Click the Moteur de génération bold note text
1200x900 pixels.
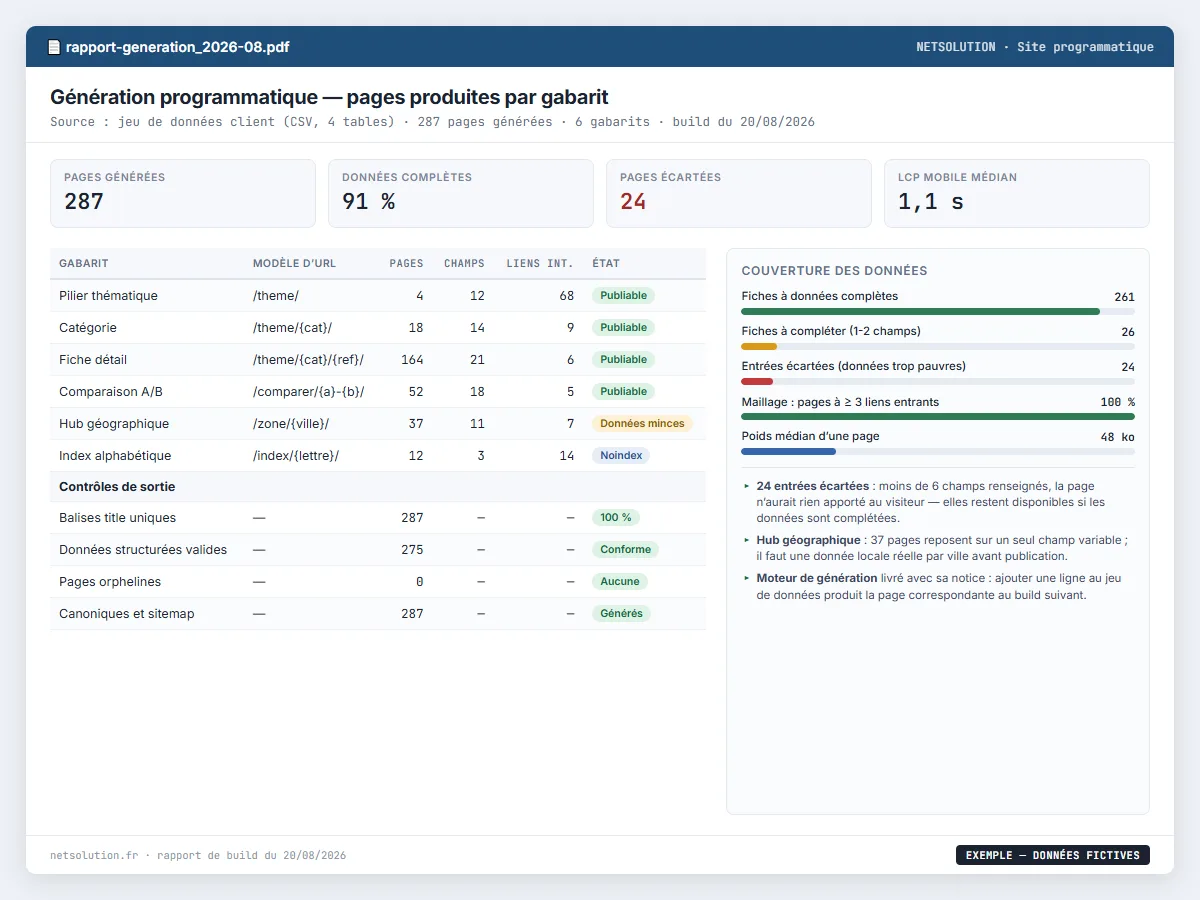[x=817, y=578]
